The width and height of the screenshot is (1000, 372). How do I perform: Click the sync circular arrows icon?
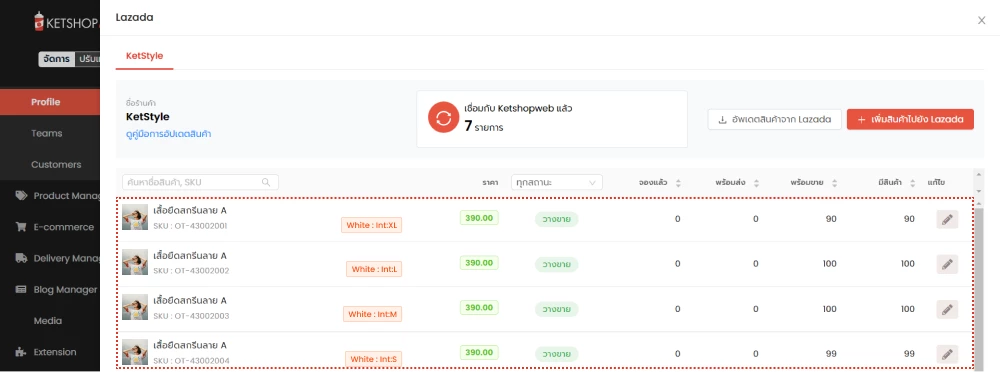pos(443,118)
